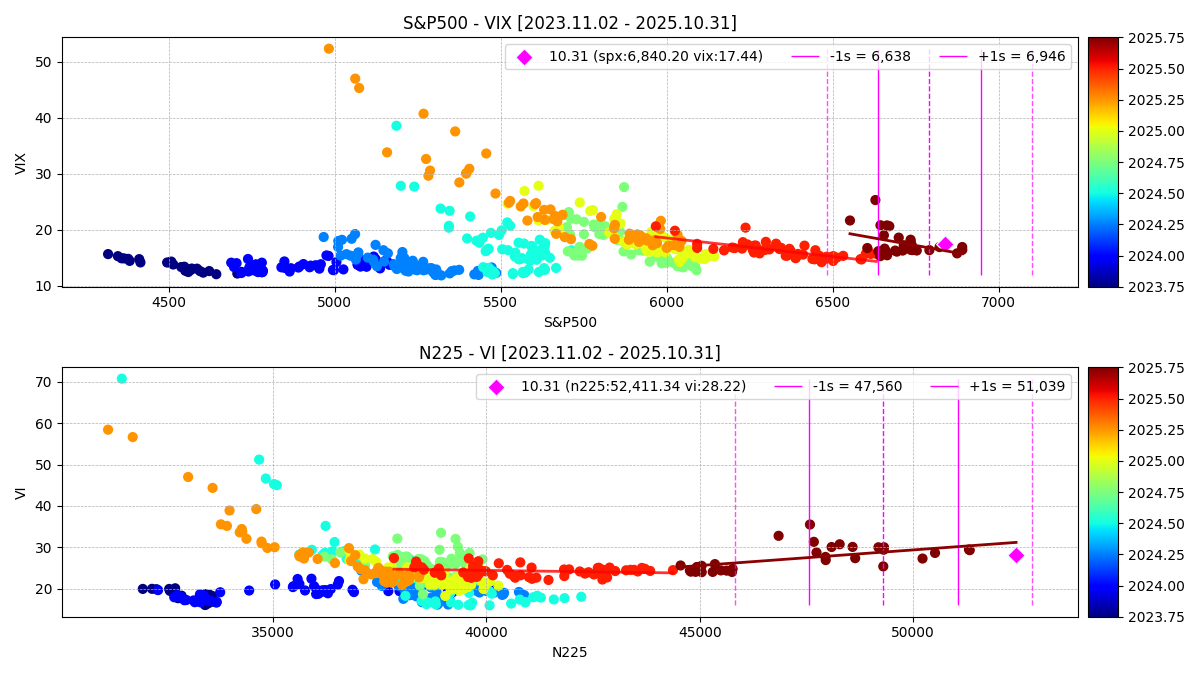Click the highest VIX point above 50
Screen dimensions: 1200x675
[329, 49]
